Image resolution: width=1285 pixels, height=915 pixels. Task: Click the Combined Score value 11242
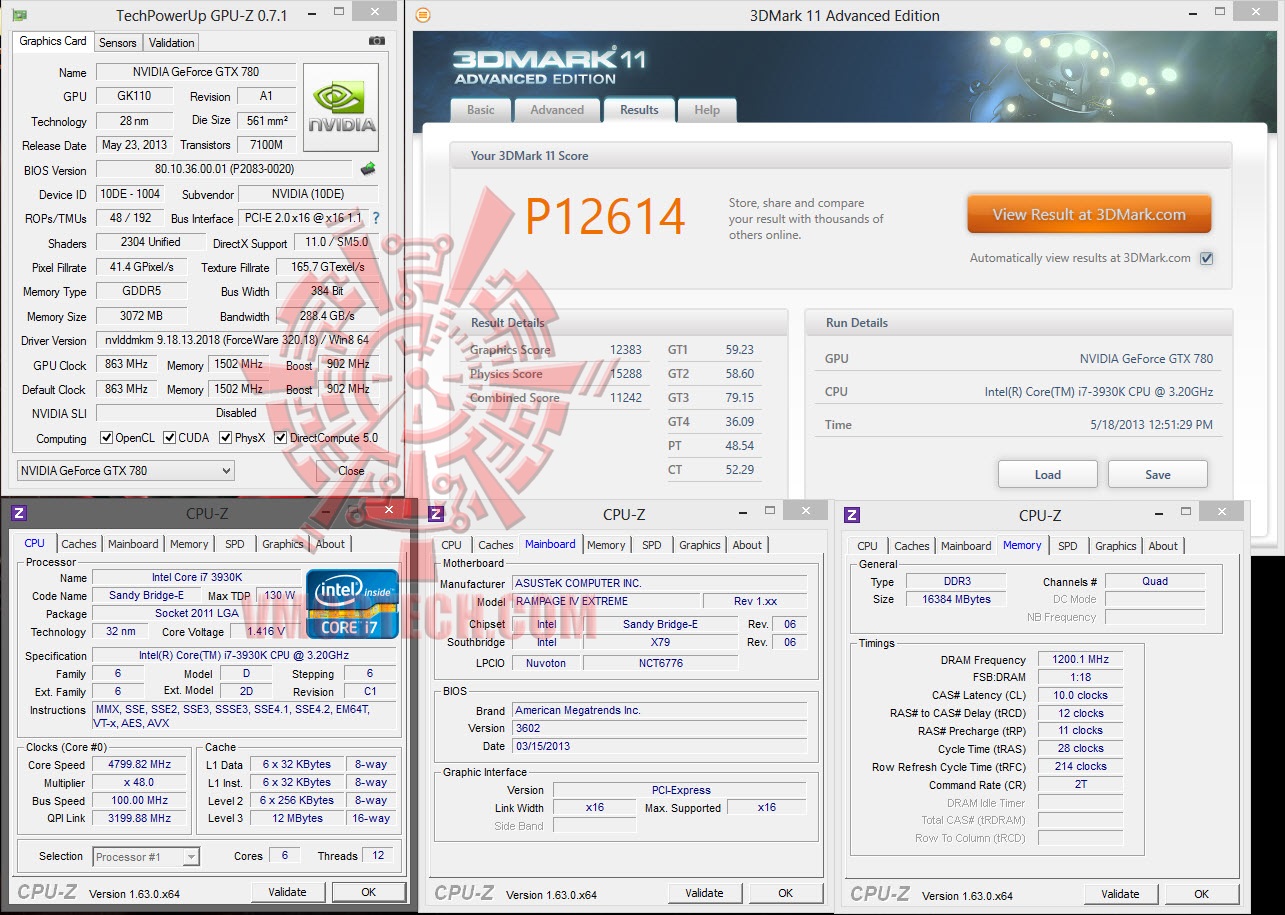point(626,398)
